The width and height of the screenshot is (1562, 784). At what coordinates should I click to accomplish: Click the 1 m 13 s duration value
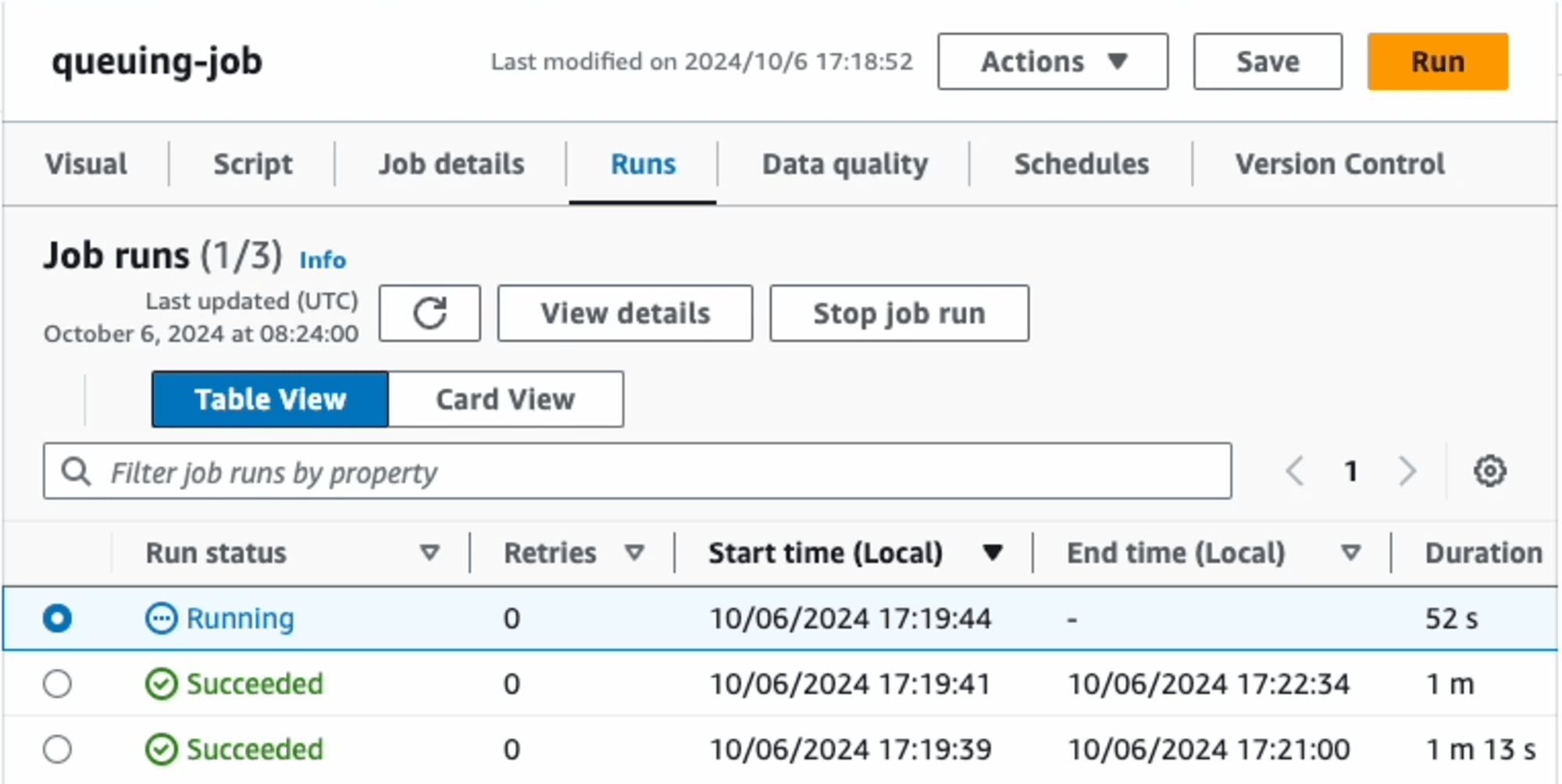click(x=1480, y=750)
